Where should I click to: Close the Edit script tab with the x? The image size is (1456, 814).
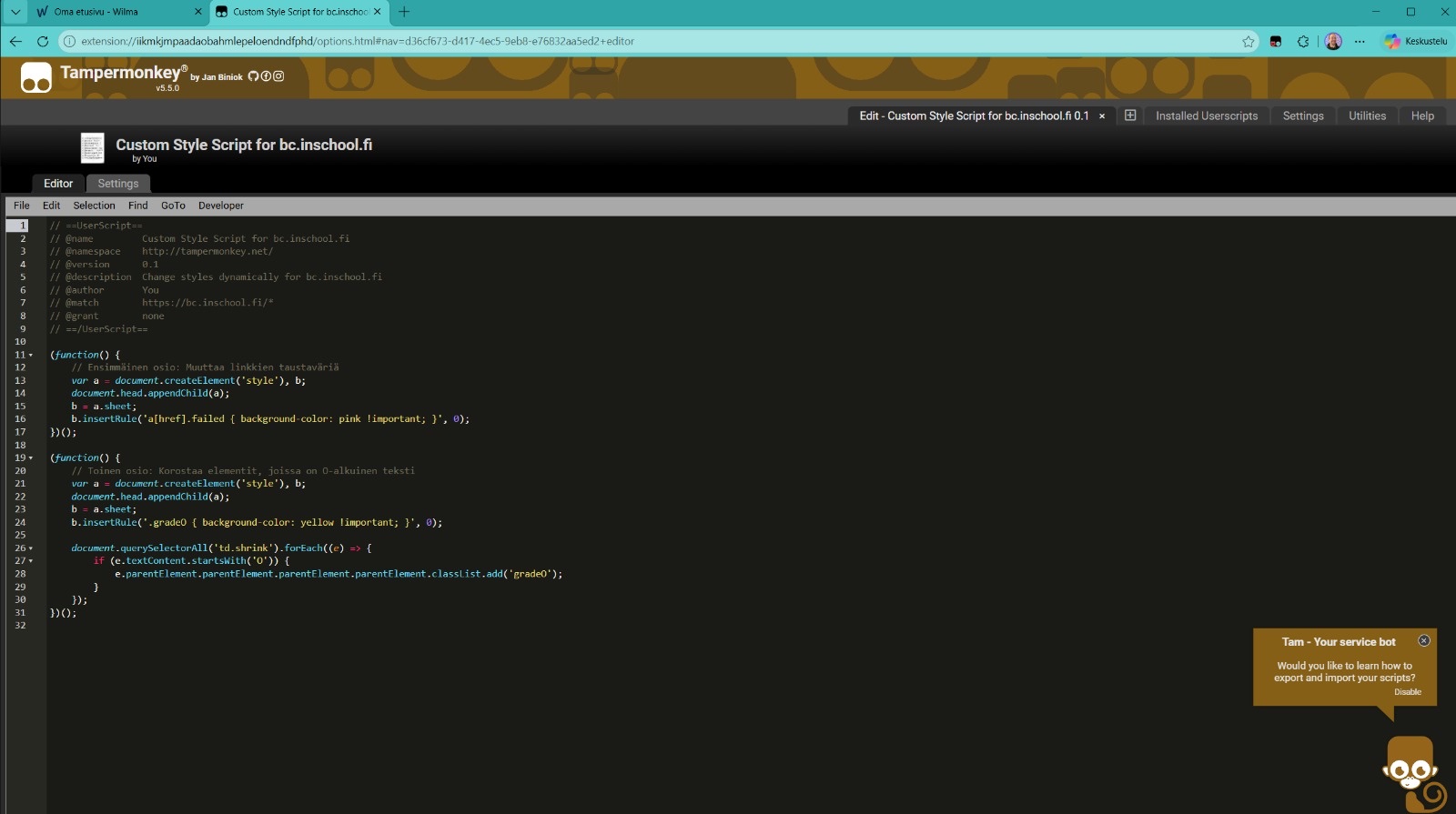coord(1102,116)
